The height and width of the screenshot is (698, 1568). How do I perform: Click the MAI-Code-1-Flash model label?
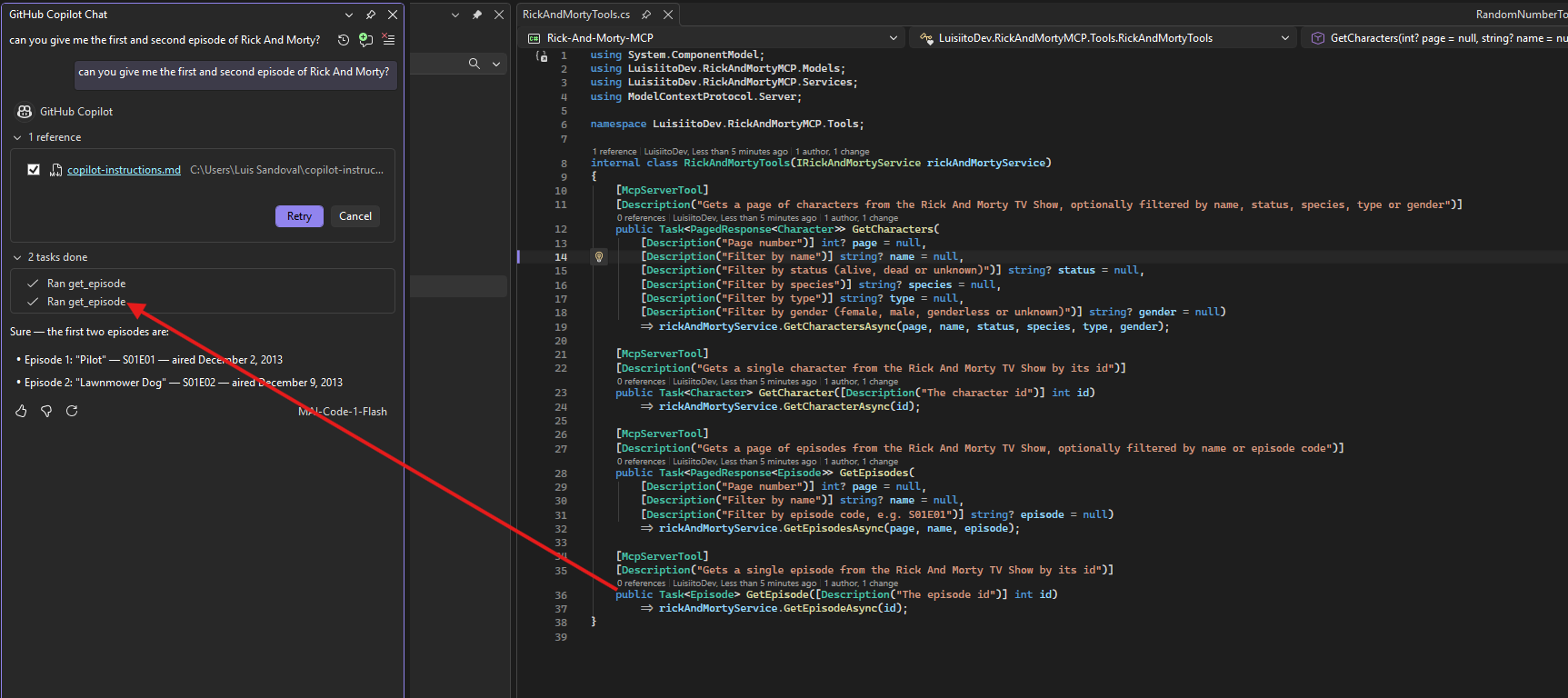[x=343, y=412]
